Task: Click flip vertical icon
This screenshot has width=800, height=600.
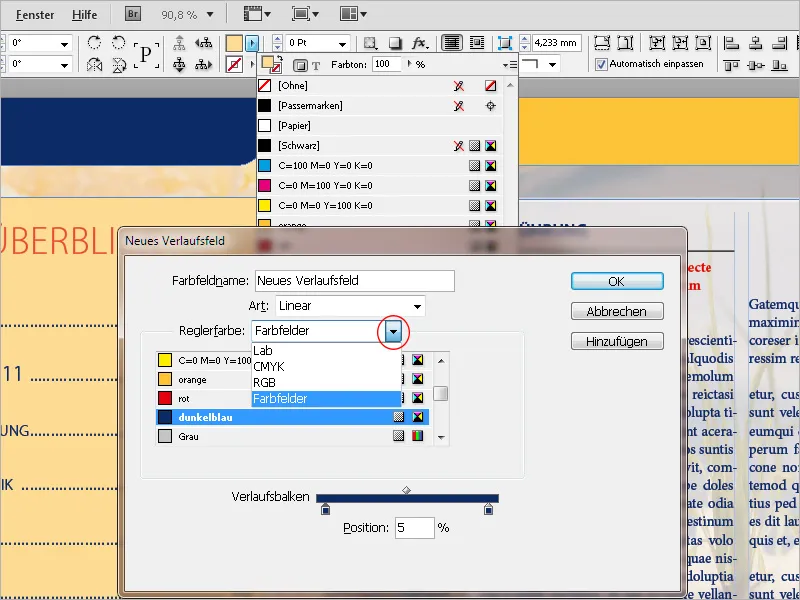Action: 119,65
